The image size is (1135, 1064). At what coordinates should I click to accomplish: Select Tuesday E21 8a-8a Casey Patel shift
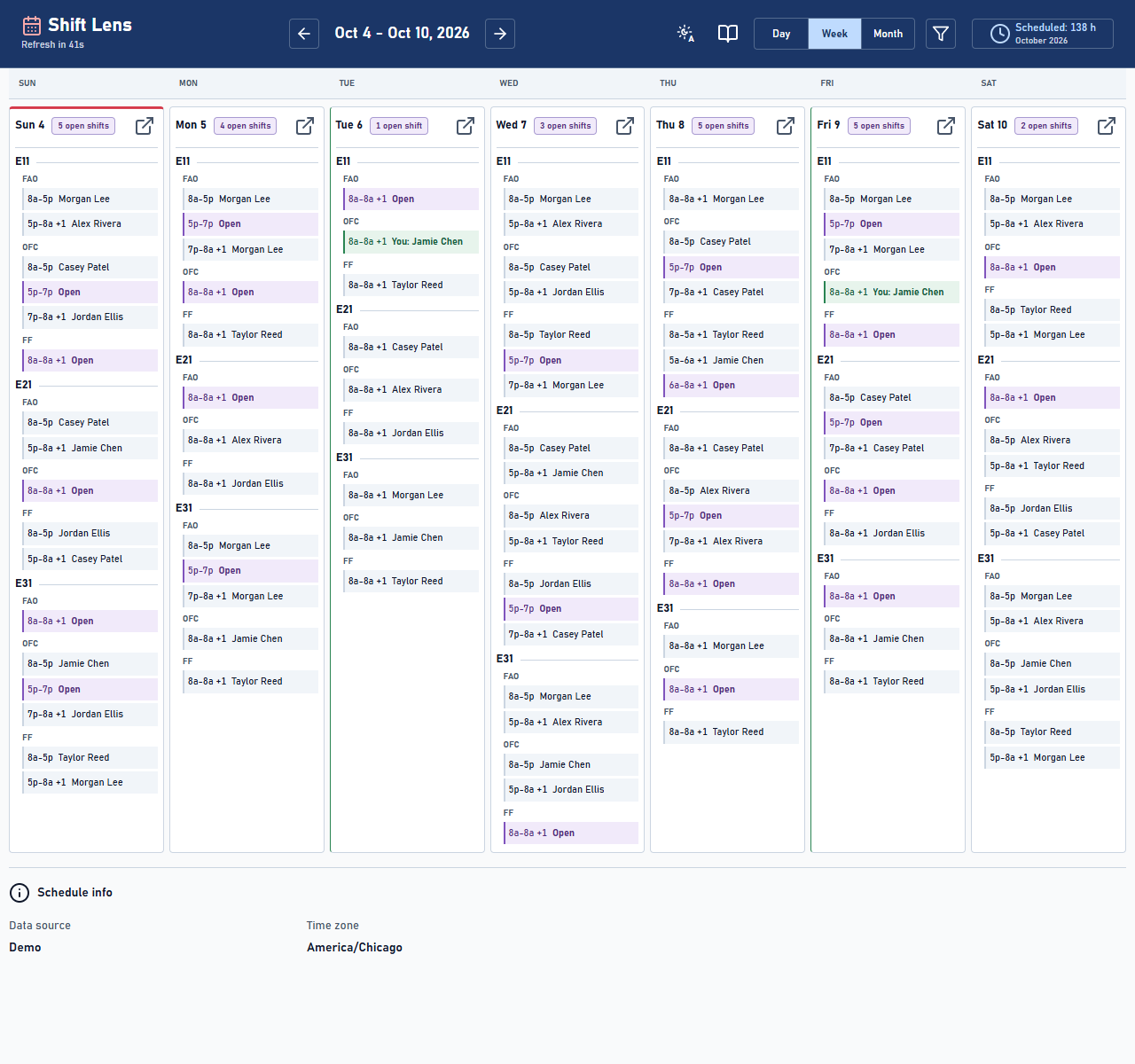tap(411, 348)
